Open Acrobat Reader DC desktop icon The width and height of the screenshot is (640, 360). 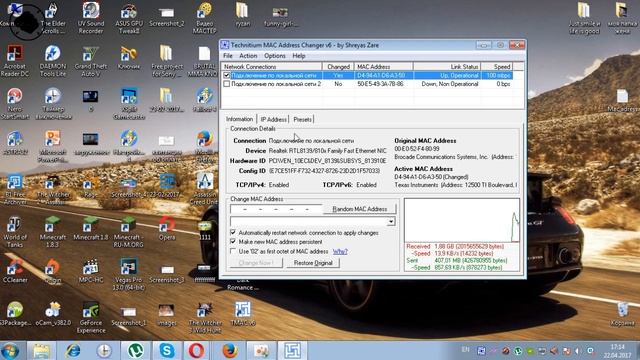[x=15, y=61]
